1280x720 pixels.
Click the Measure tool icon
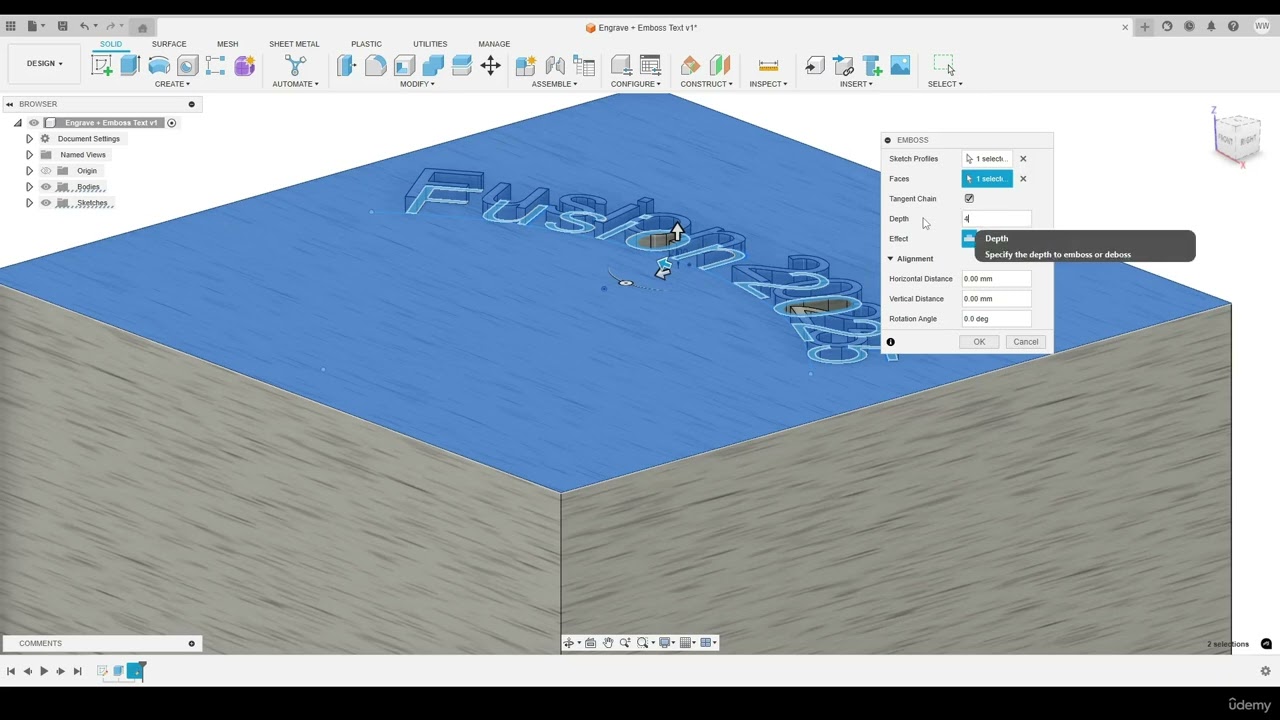point(768,66)
